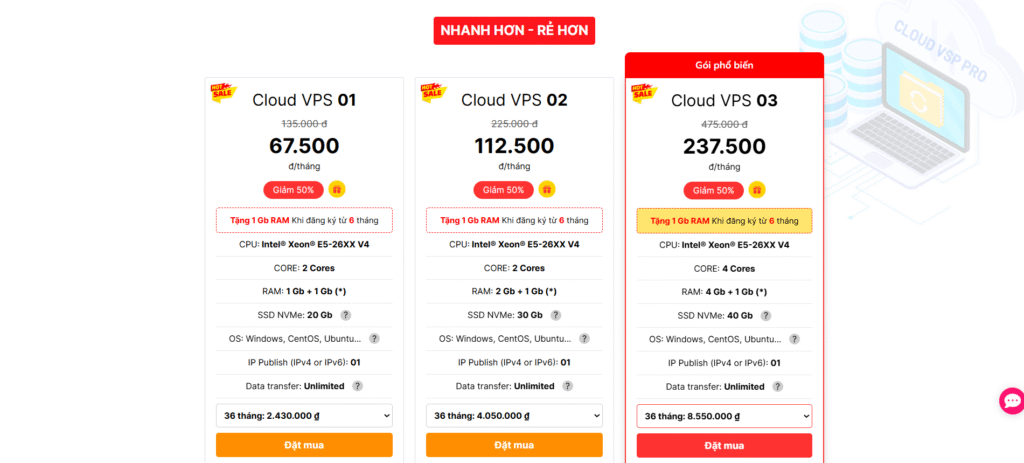This screenshot has height=463, width=1024.
Task: Click OS help icon in Cloud VPS 01
Action: click(x=374, y=339)
